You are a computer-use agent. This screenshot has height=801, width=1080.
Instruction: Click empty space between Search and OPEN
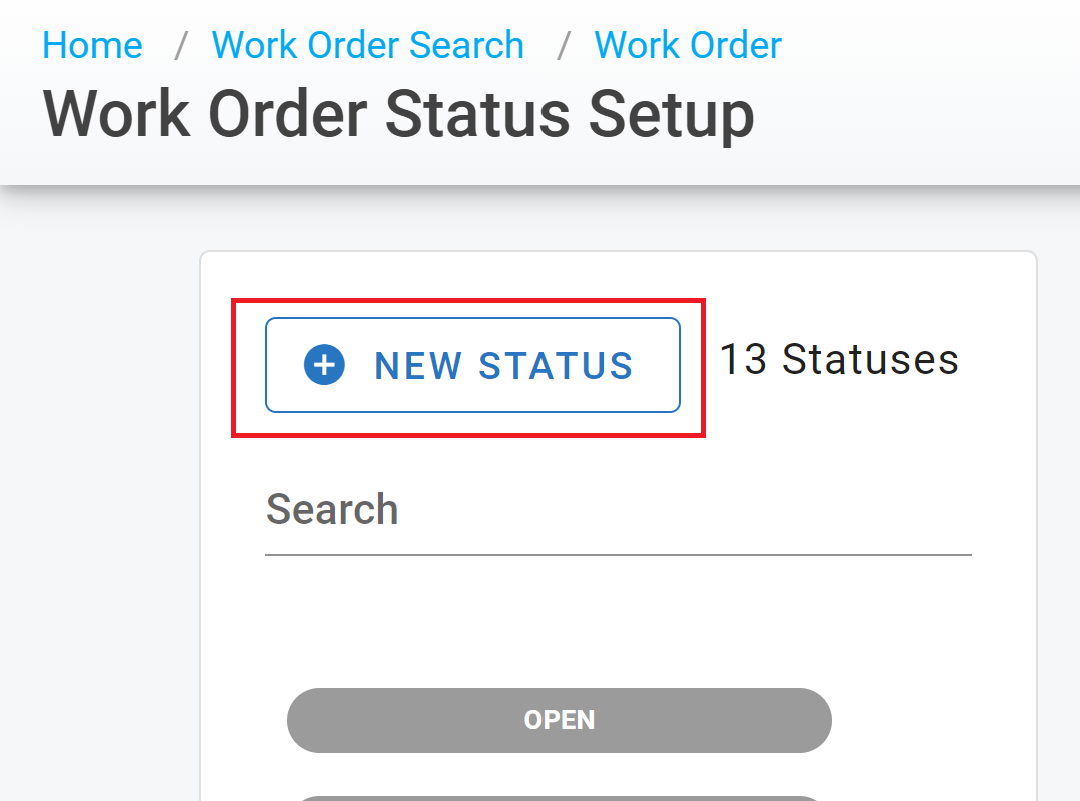point(559,620)
